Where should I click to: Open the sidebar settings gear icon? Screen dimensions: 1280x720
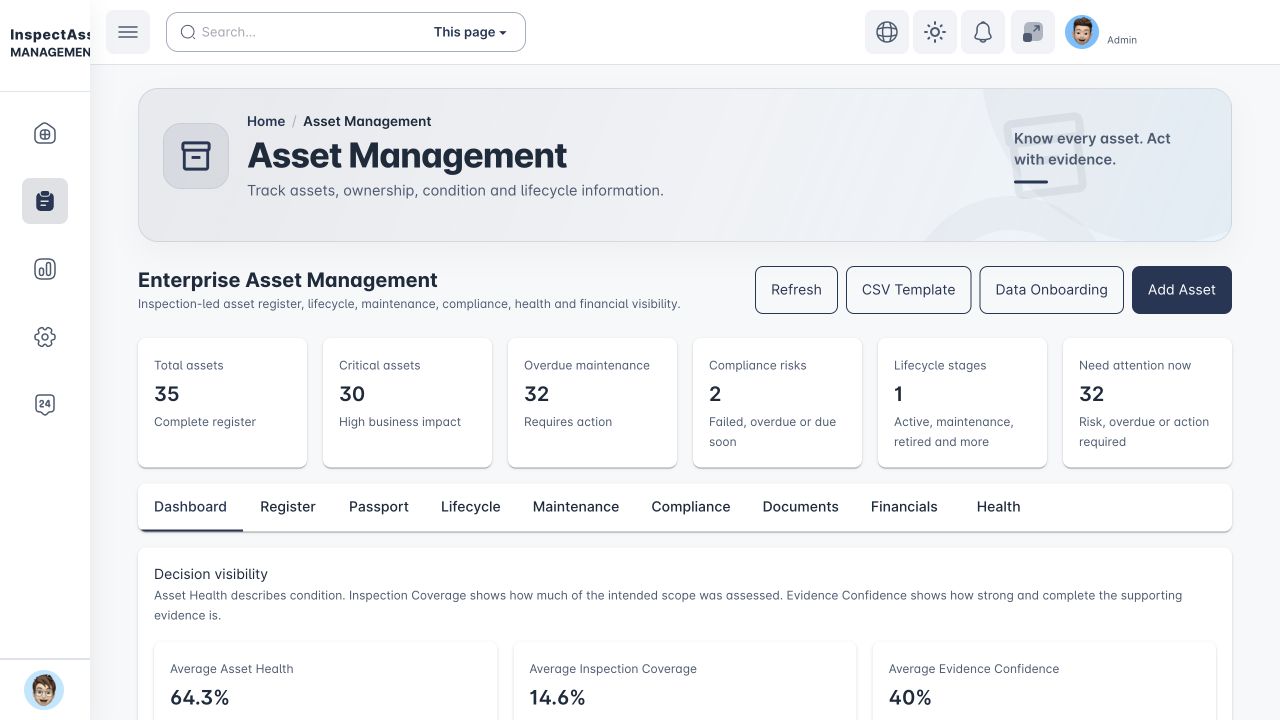click(45, 337)
